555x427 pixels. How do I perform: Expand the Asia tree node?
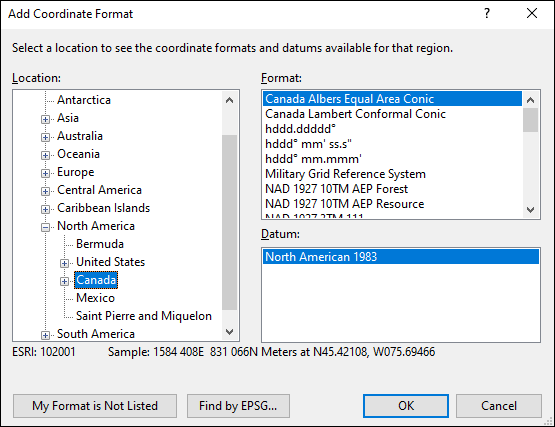(x=45, y=119)
